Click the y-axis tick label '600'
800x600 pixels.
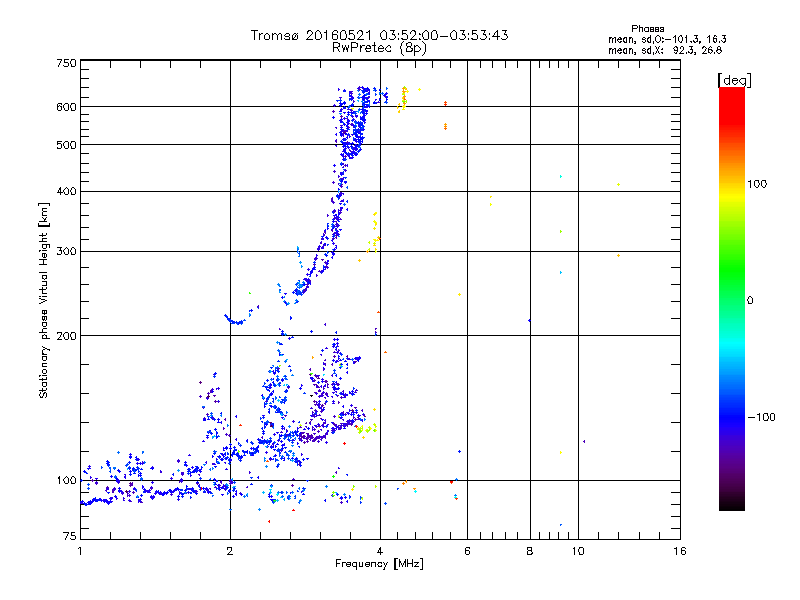coord(66,107)
